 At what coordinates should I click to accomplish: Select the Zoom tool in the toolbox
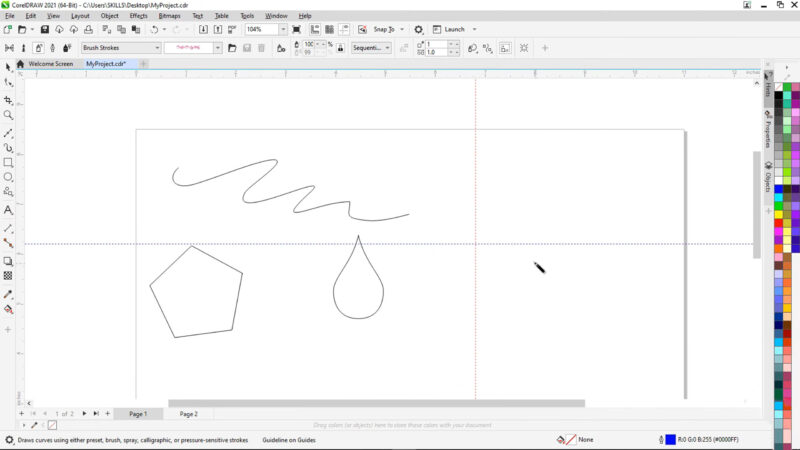pos(8,115)
